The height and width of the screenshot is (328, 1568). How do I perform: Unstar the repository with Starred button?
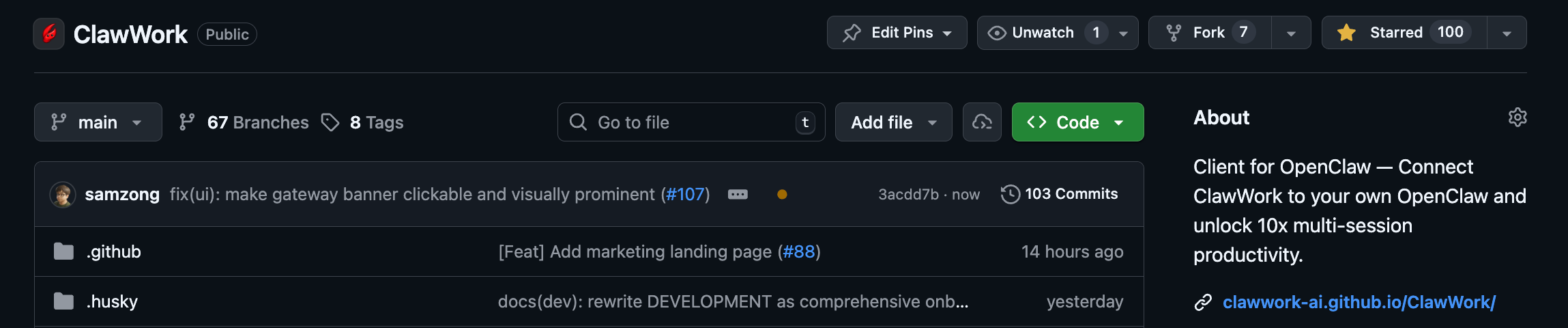pyautogui.click(x=1404, y=33)
